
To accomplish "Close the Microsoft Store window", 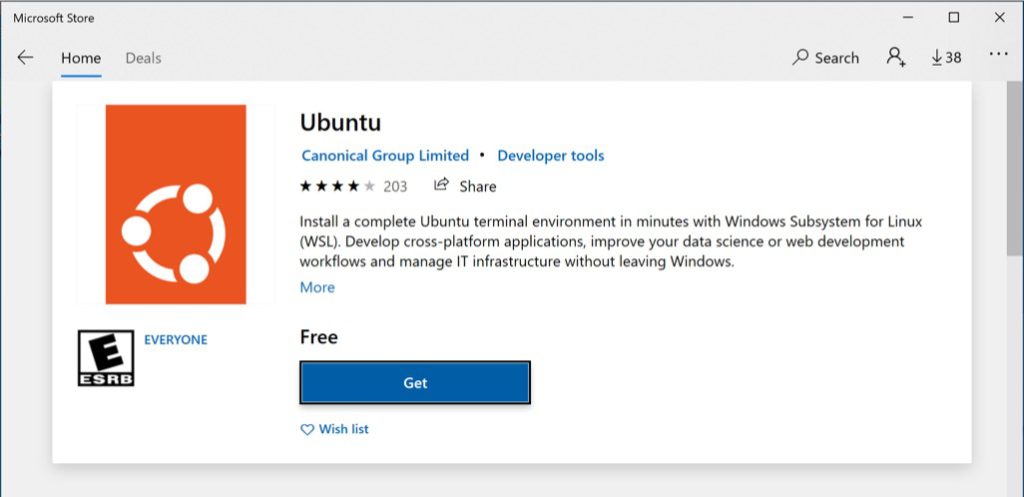I will [x=1000, y=18].
